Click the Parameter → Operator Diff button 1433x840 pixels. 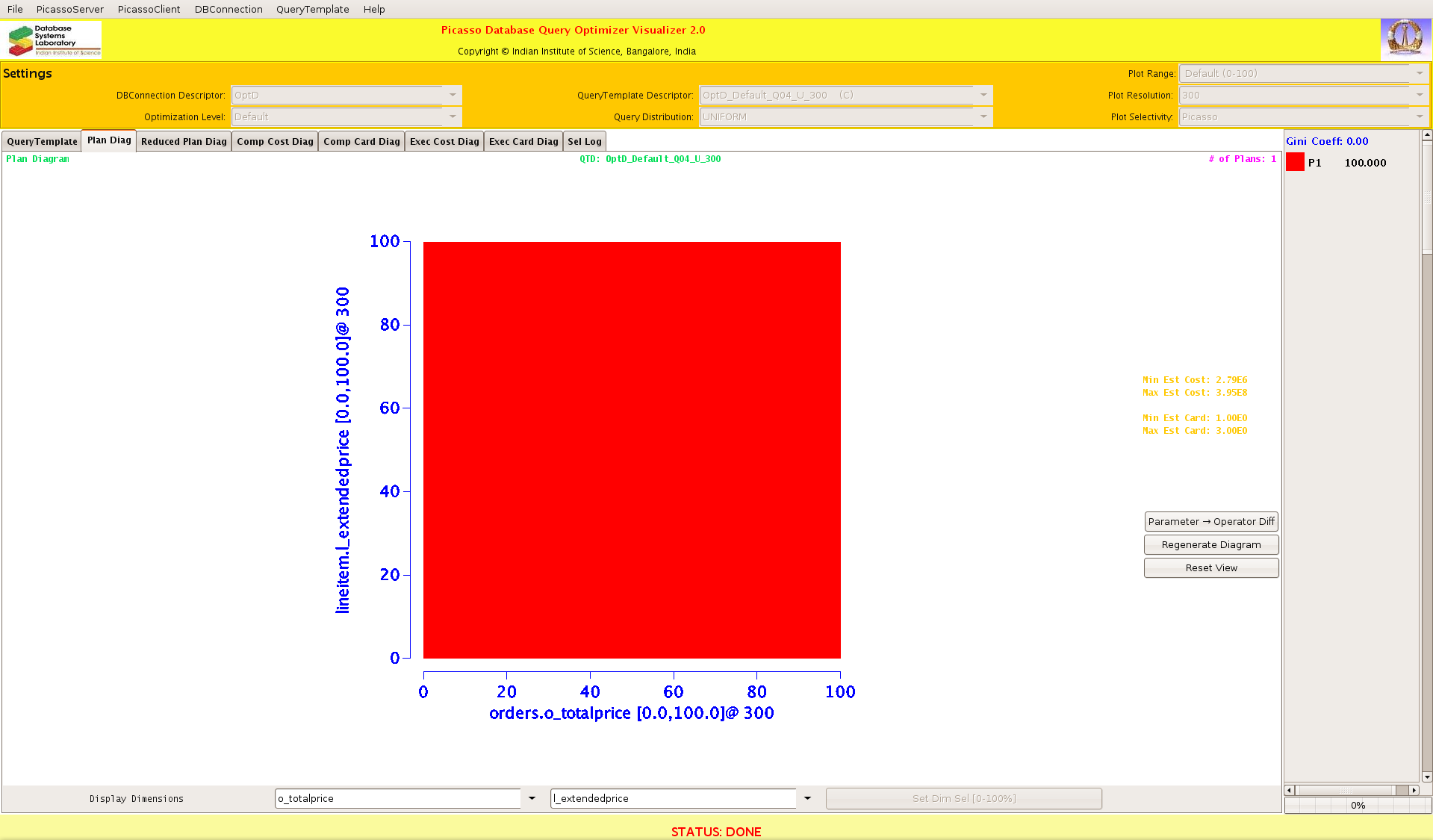(x=1210, y=521)
